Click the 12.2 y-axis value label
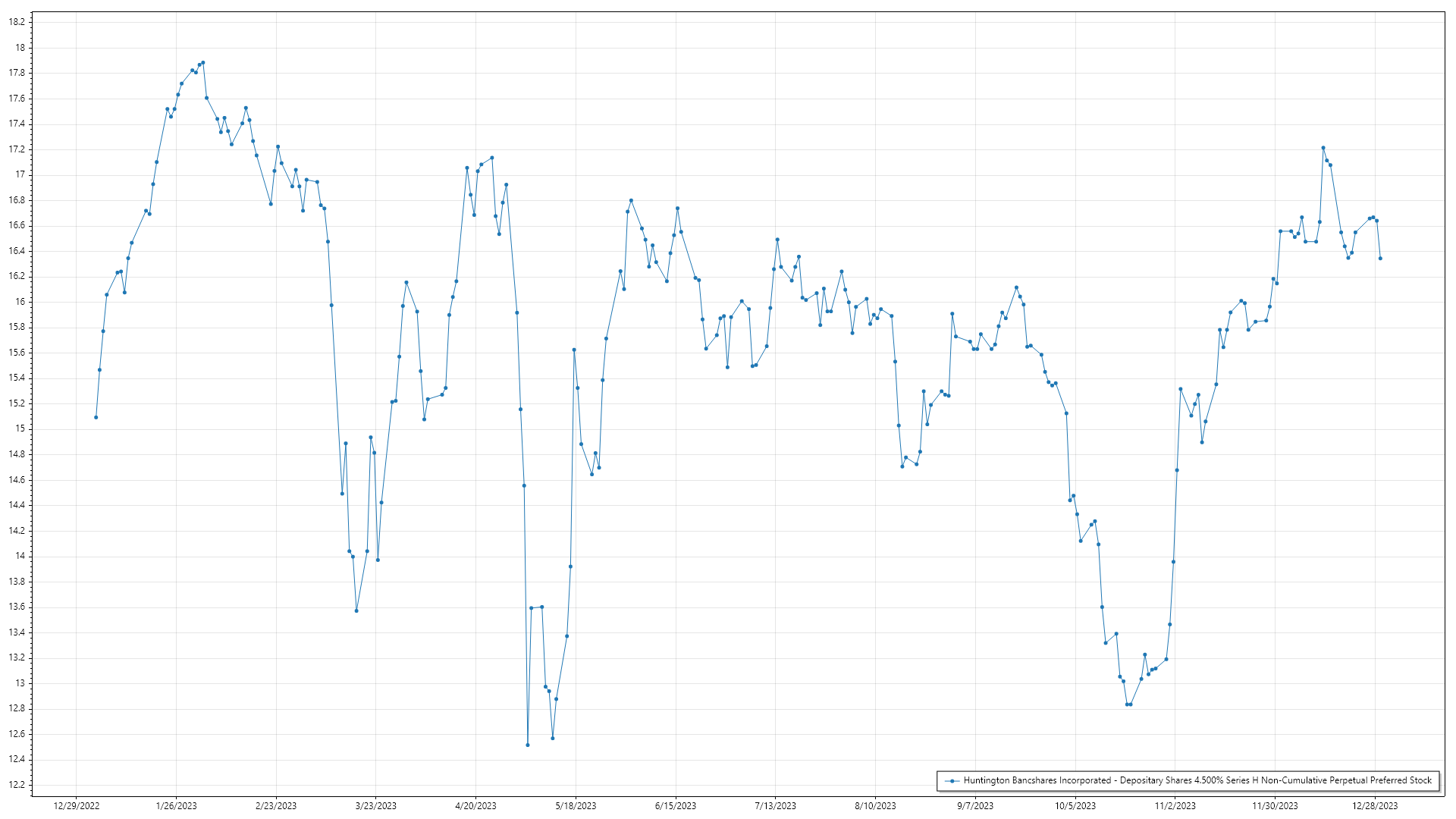The height and width of the screenshot is (819, 1456). [17, 785]
